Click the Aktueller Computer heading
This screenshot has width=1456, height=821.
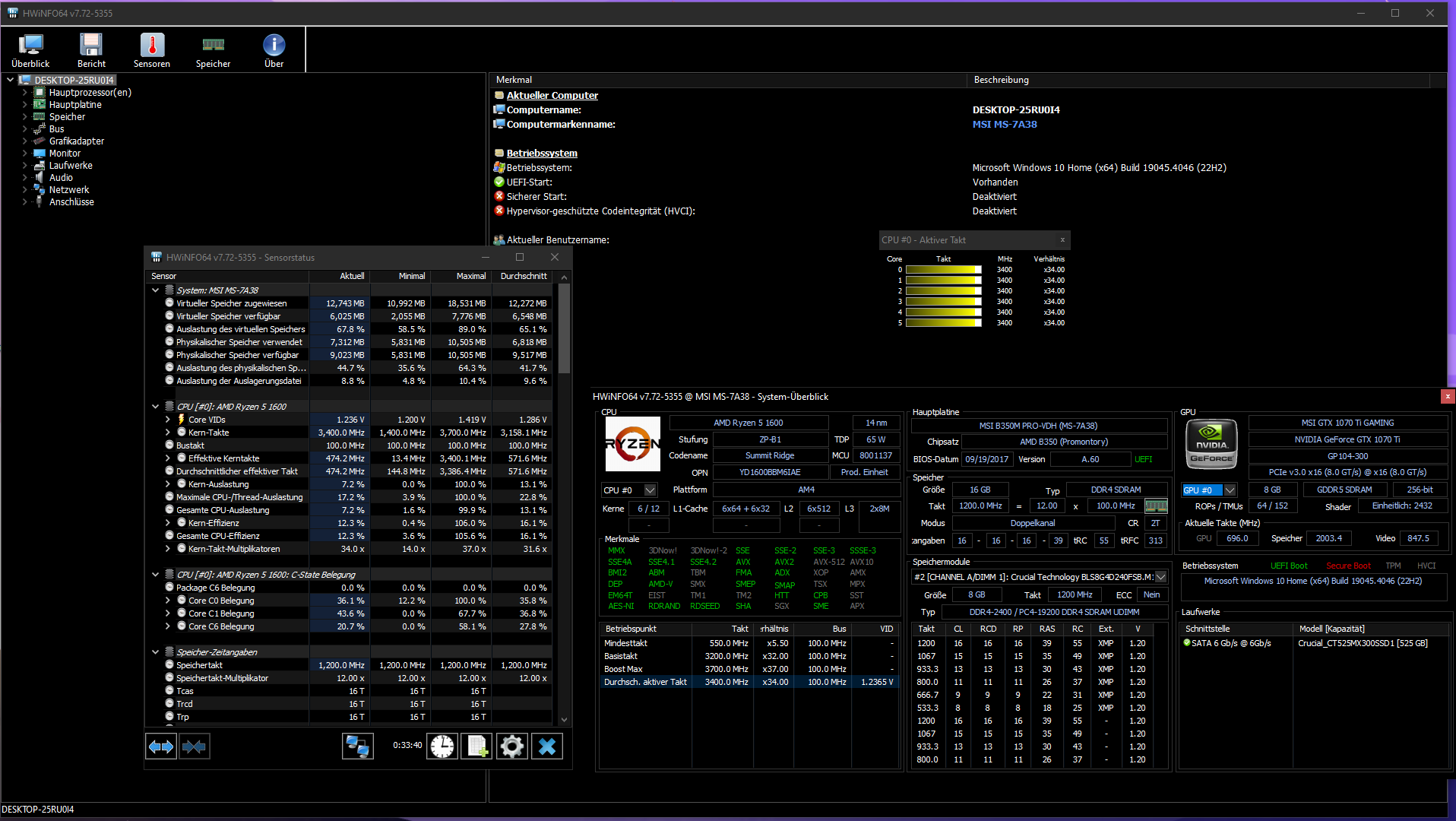pyautogui.click(x=552, y=95)
